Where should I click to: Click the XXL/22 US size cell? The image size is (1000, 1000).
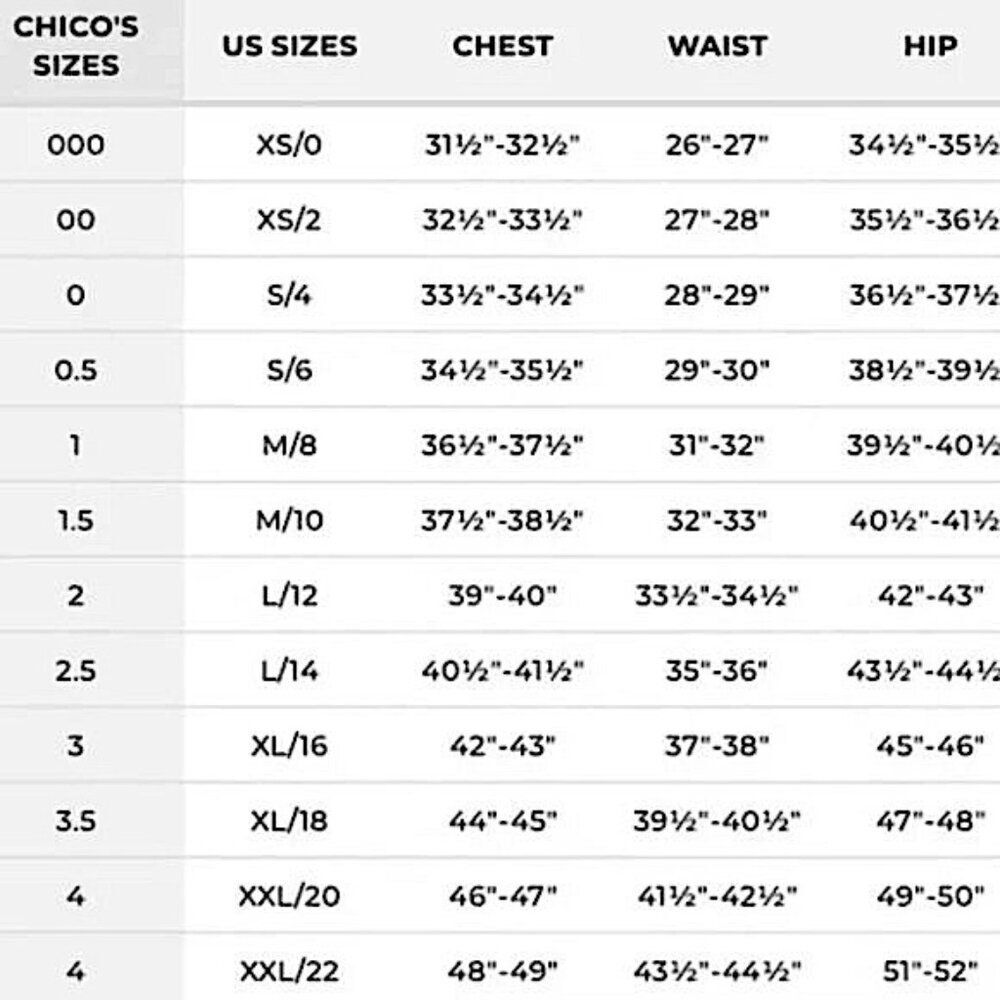pyautogui.click(x=289, y=971)
